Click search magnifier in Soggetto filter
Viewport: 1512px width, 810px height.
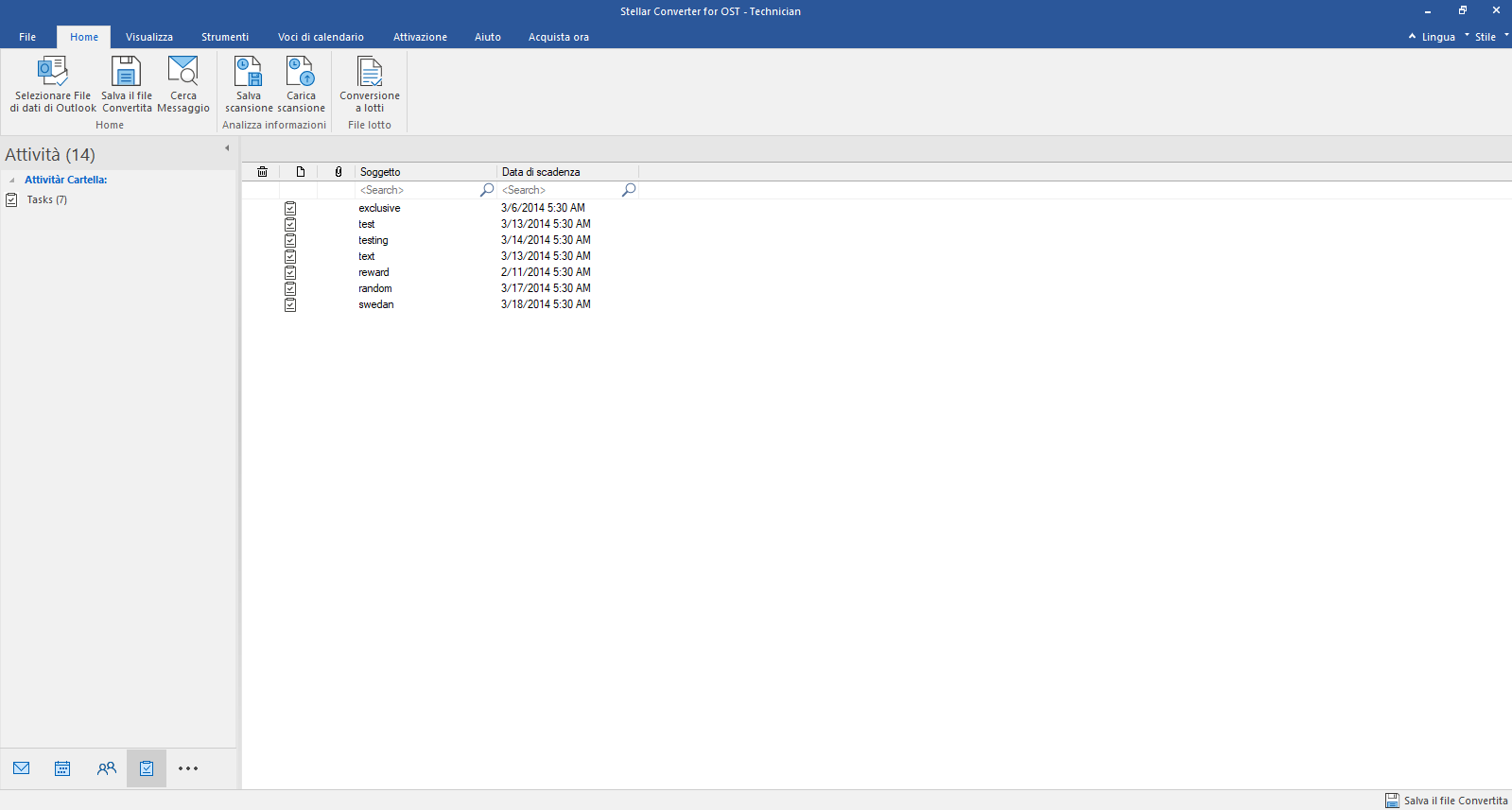click(x=487, y=190)
